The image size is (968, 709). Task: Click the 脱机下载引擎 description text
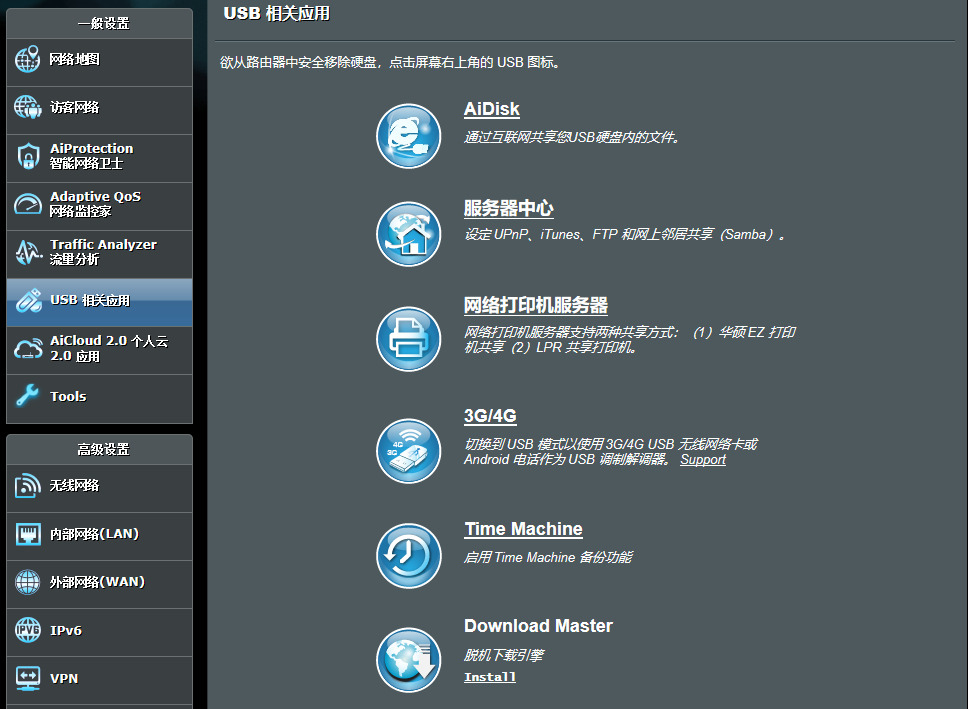point(504,655)
